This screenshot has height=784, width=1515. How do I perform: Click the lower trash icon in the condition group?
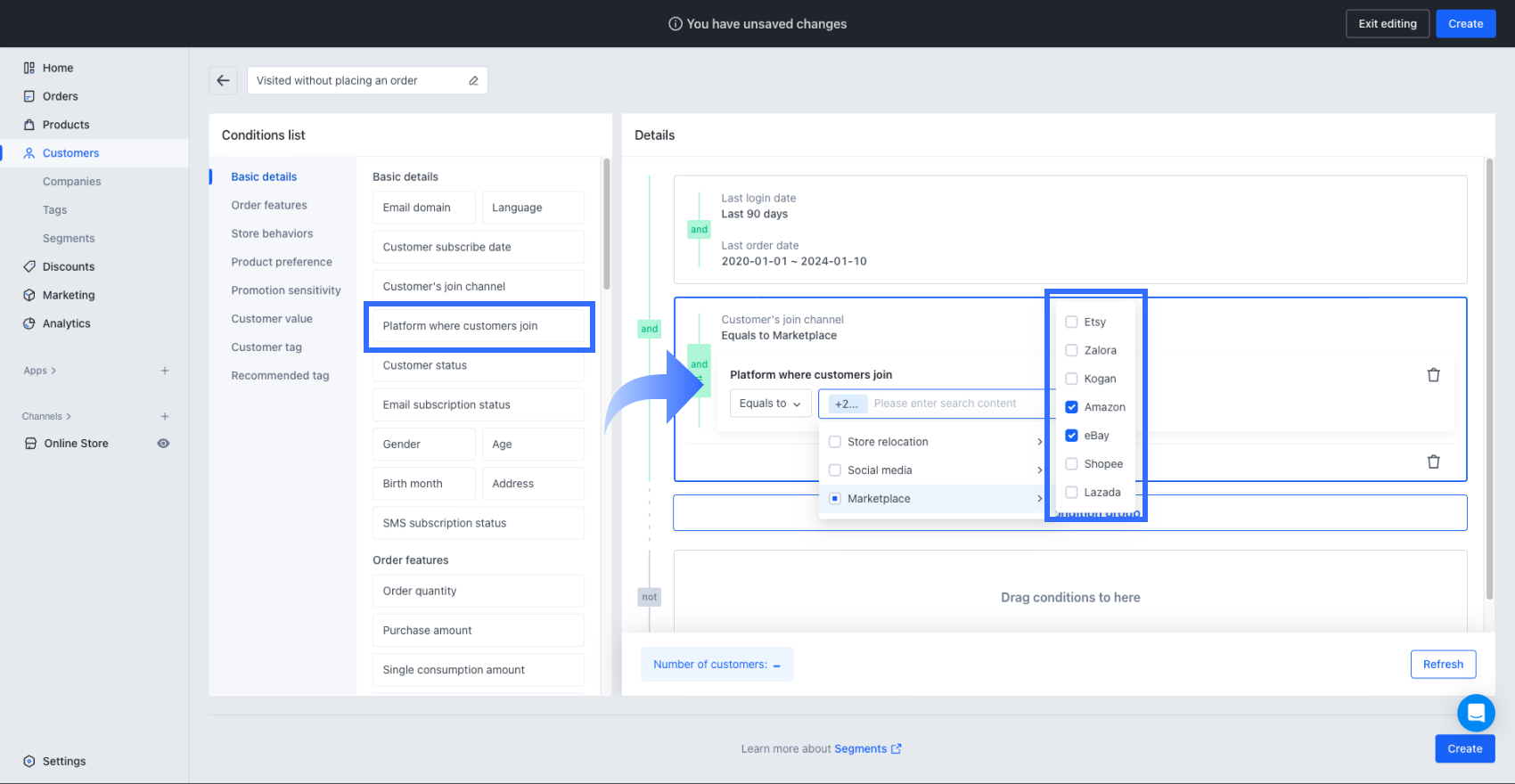coord(1434,461)
